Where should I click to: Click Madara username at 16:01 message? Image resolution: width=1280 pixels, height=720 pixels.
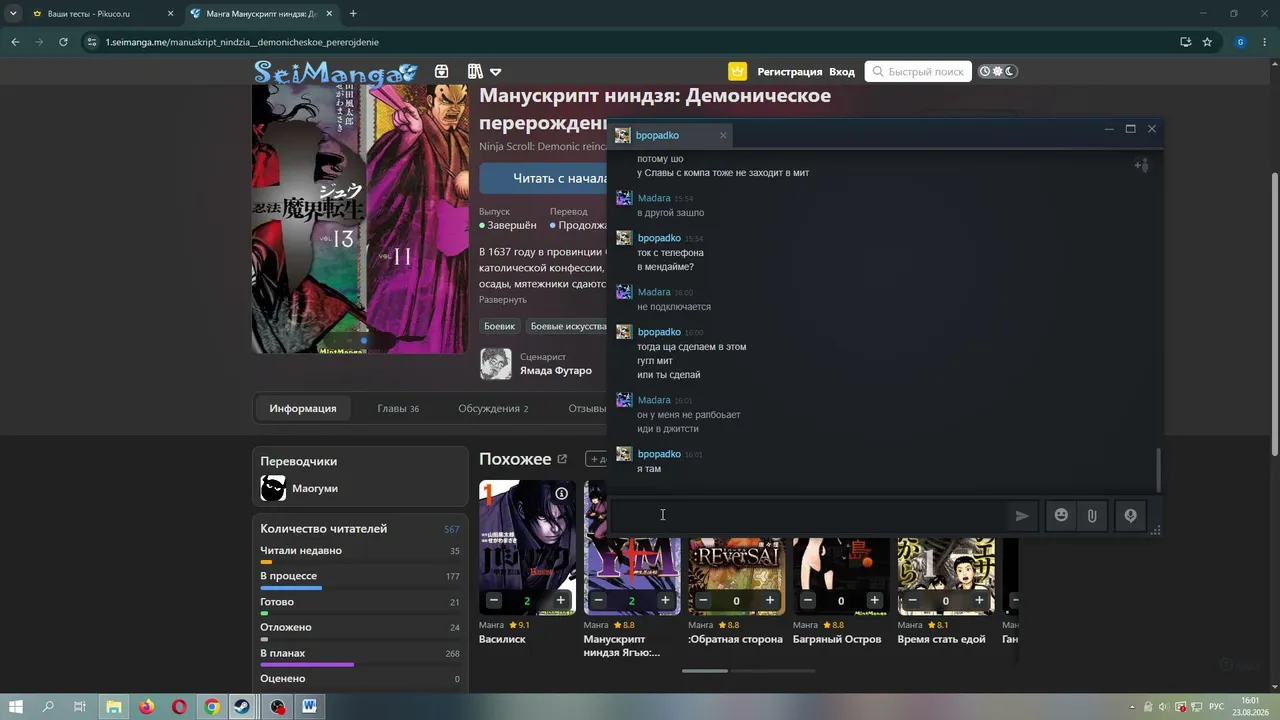654,400
